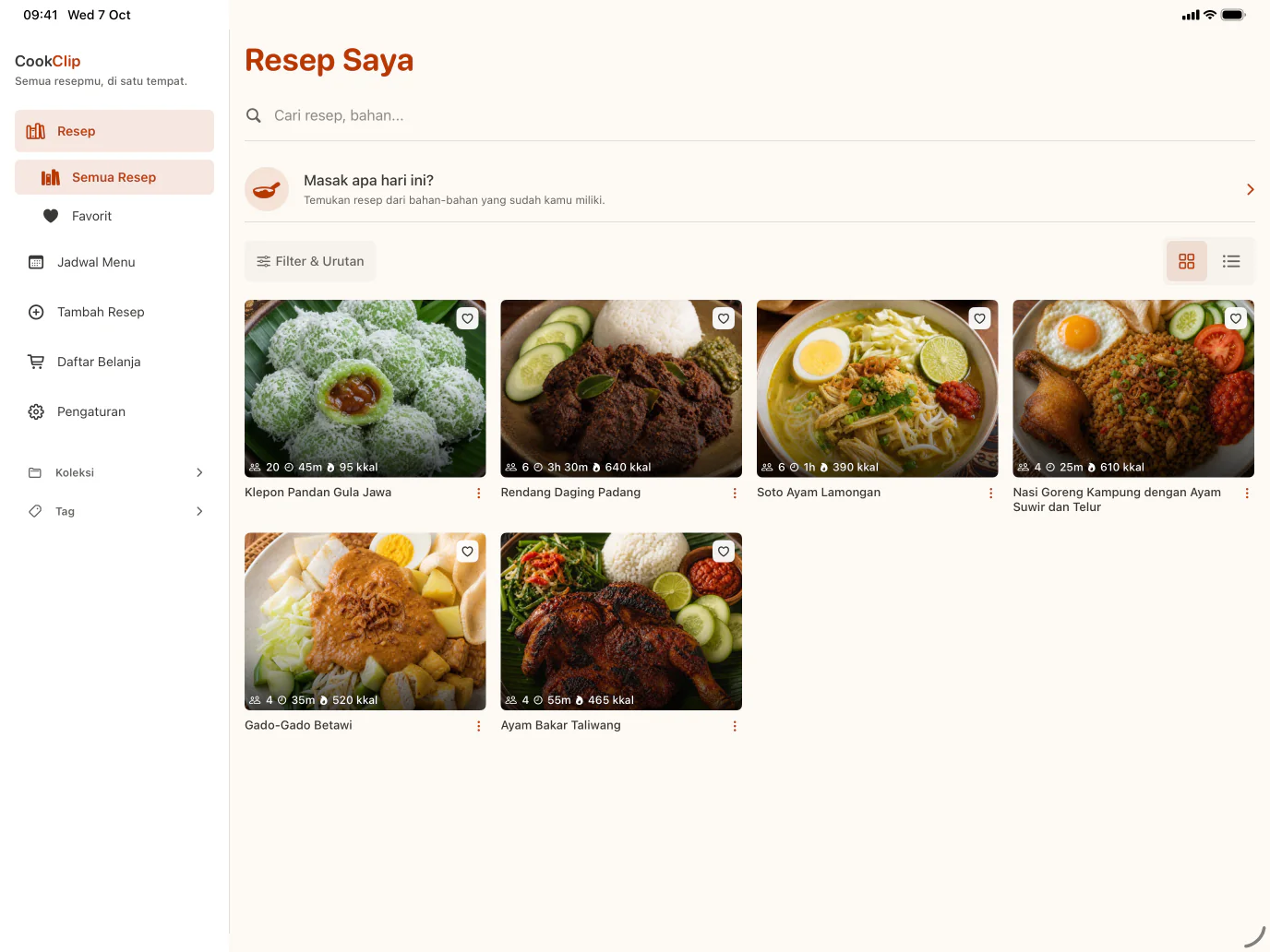Click the Daftar Belanja cart icon
1270x952 pixels.
[x=36, y=362]
